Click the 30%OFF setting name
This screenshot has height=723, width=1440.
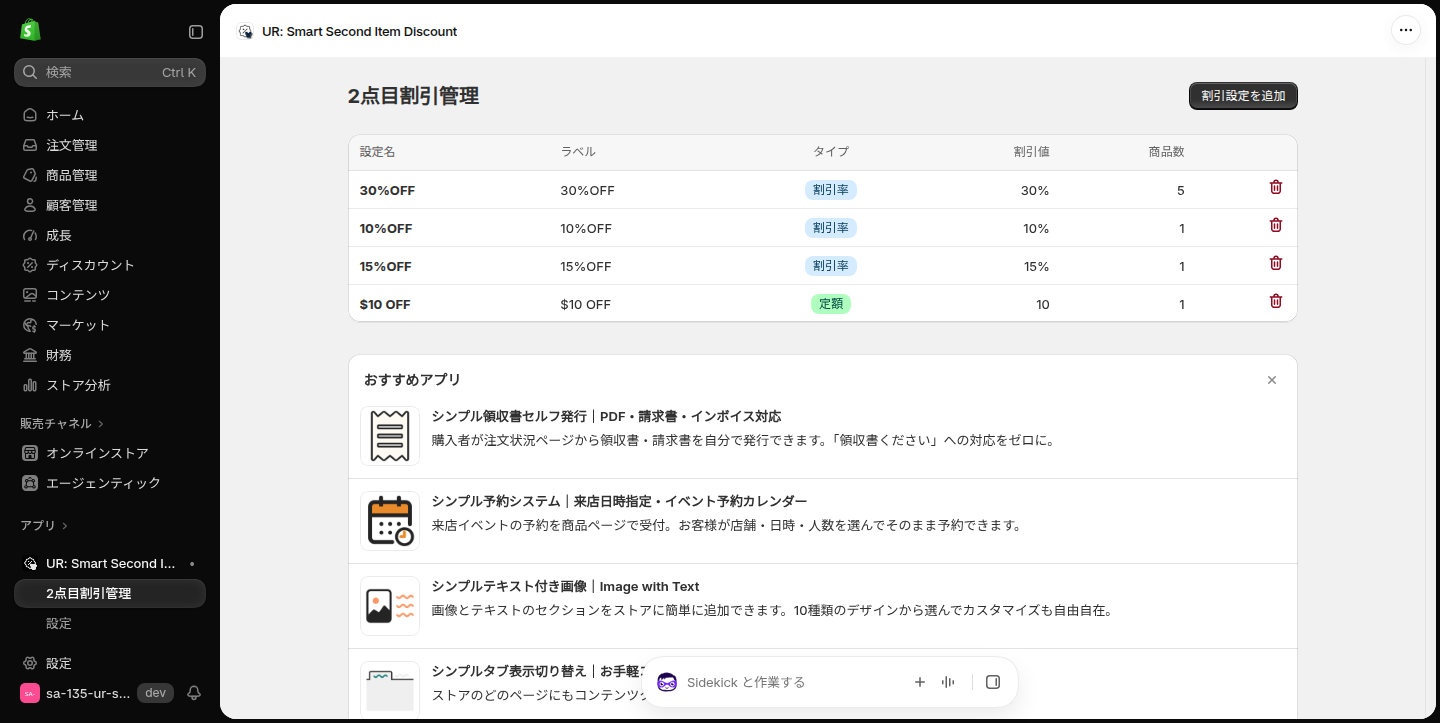(387, 191)
